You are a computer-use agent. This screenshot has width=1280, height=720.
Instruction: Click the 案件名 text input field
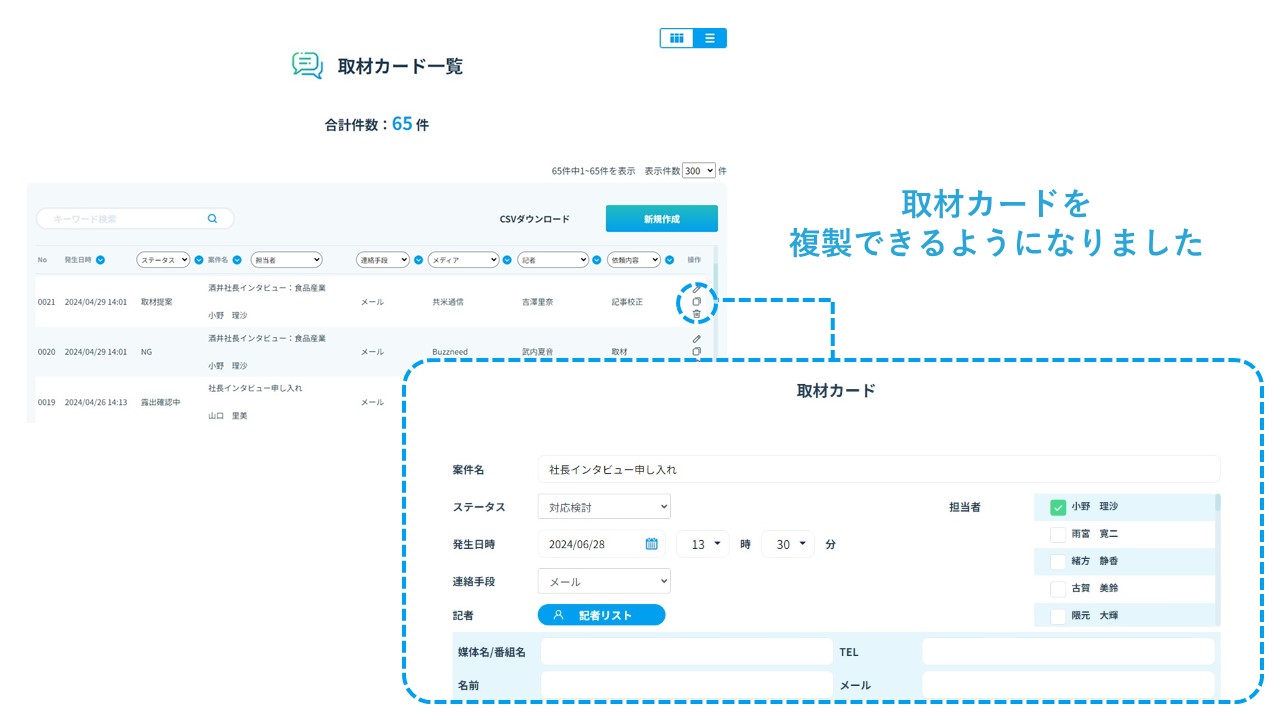[x=878, y=469]
